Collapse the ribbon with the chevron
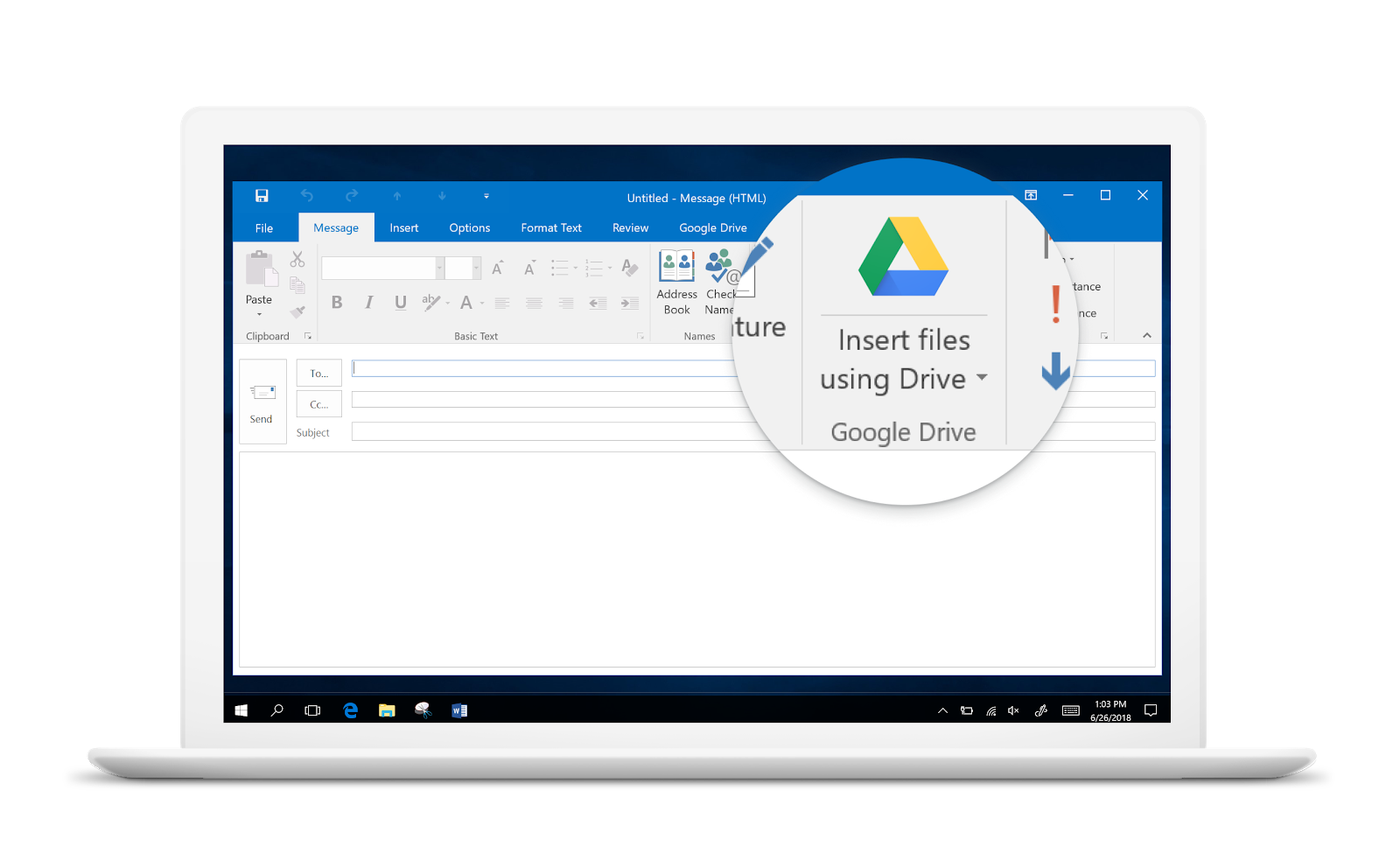This screenshot has height=853, width=1400. tap(1147, 336)
